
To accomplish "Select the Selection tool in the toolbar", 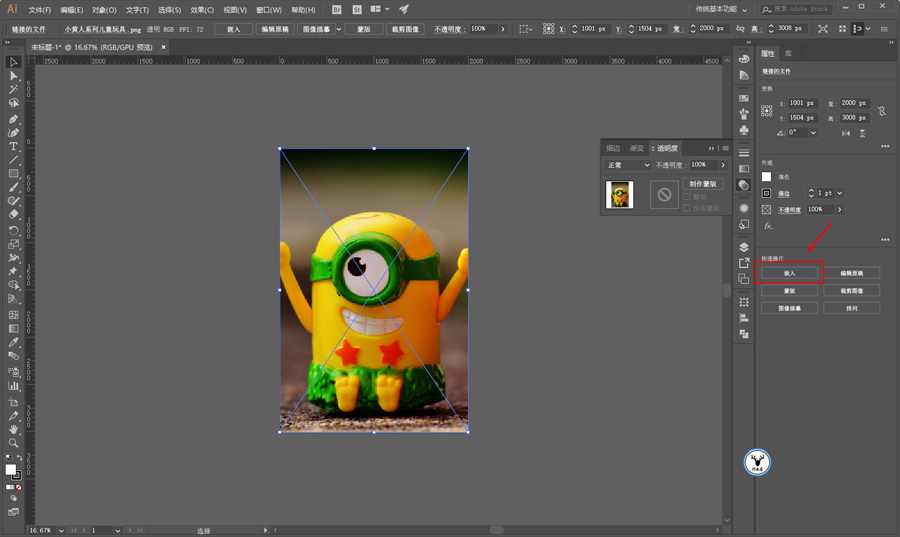I will coord(14,62).
